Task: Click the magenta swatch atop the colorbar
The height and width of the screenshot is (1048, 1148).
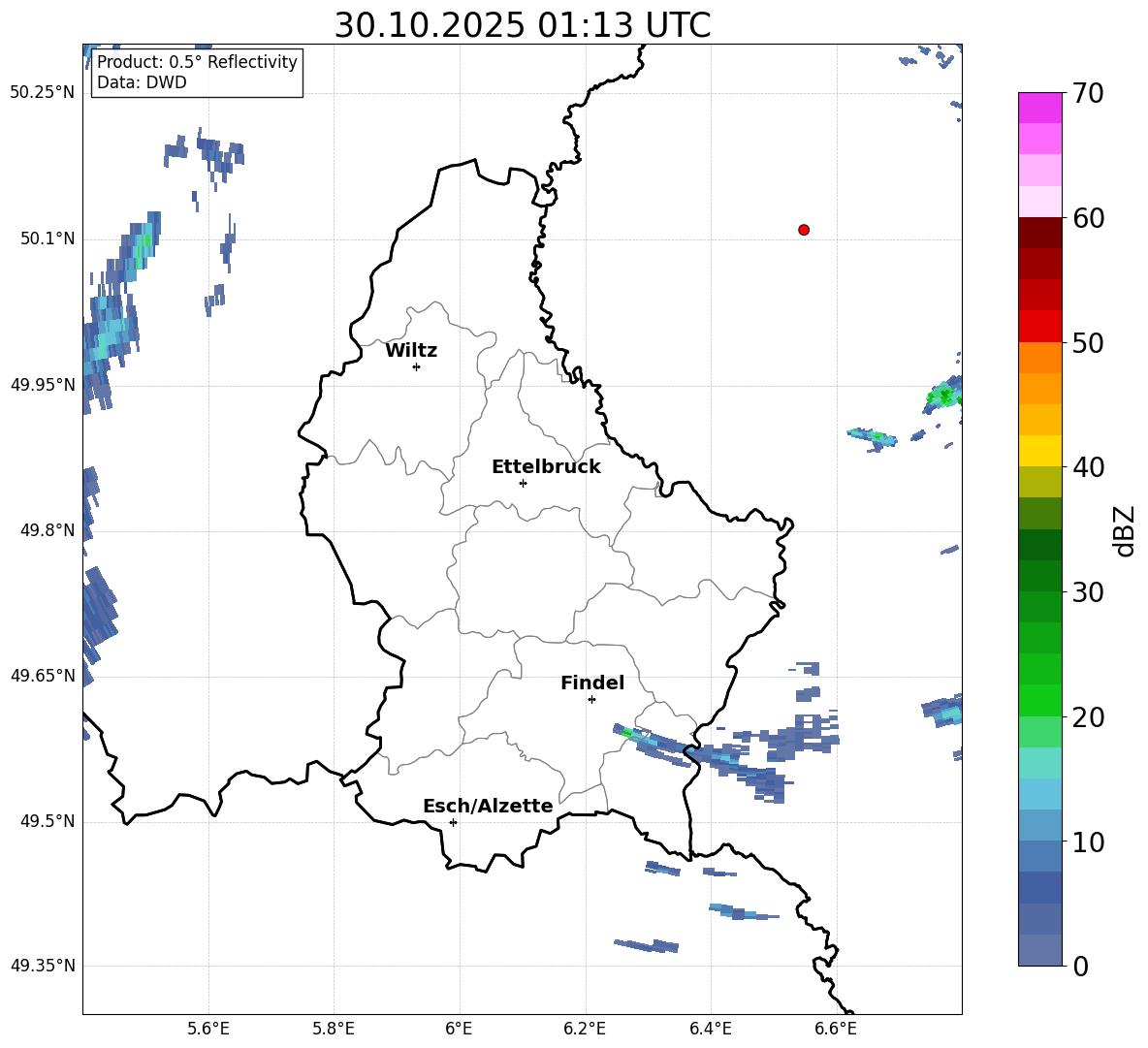Action: click(x=1040, y=108)
